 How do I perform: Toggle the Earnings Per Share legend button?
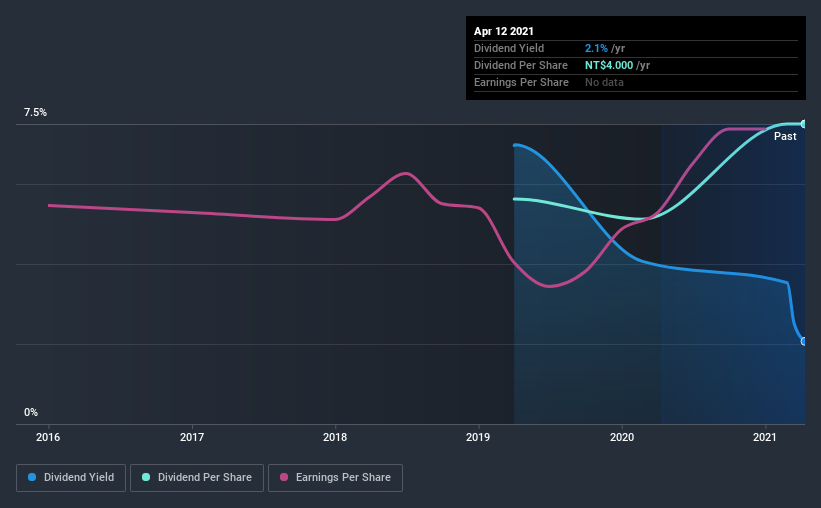click(x=335, y=478)
